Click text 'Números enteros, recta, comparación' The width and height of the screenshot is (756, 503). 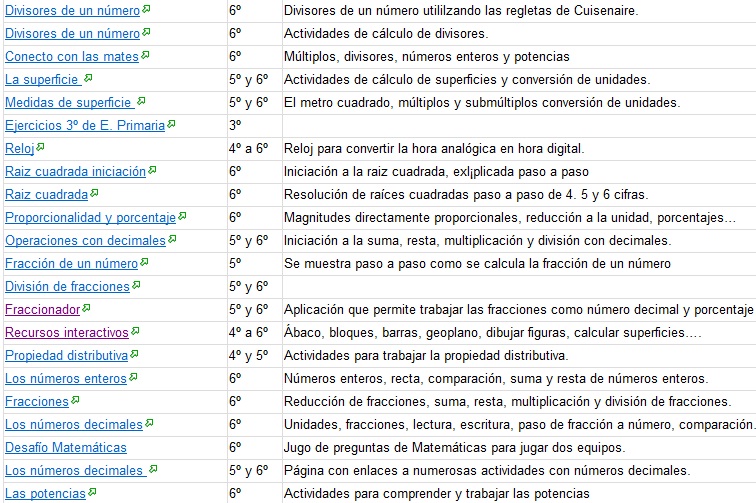(496, 379)
